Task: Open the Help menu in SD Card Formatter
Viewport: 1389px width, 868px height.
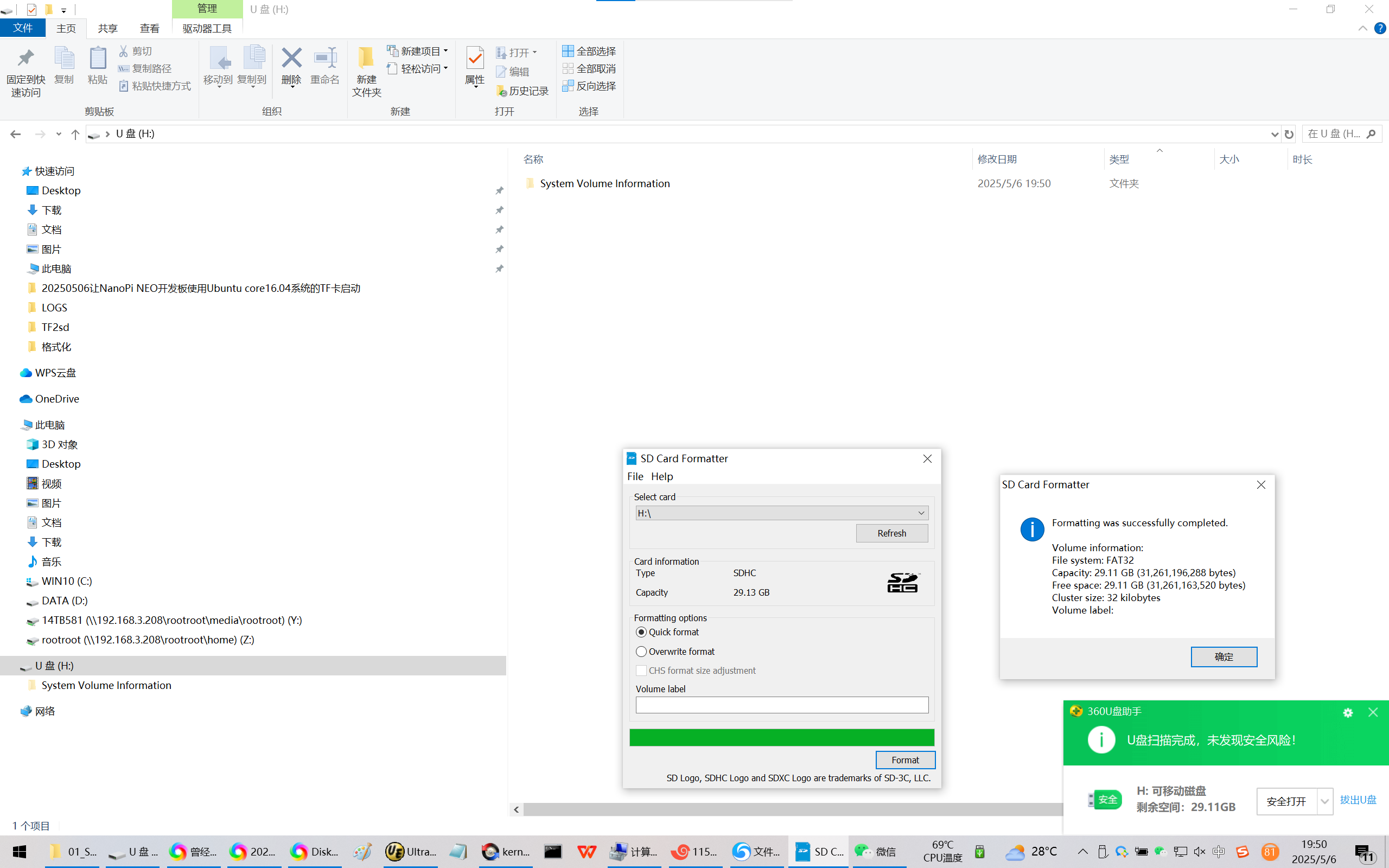Action: pos(661,476)
